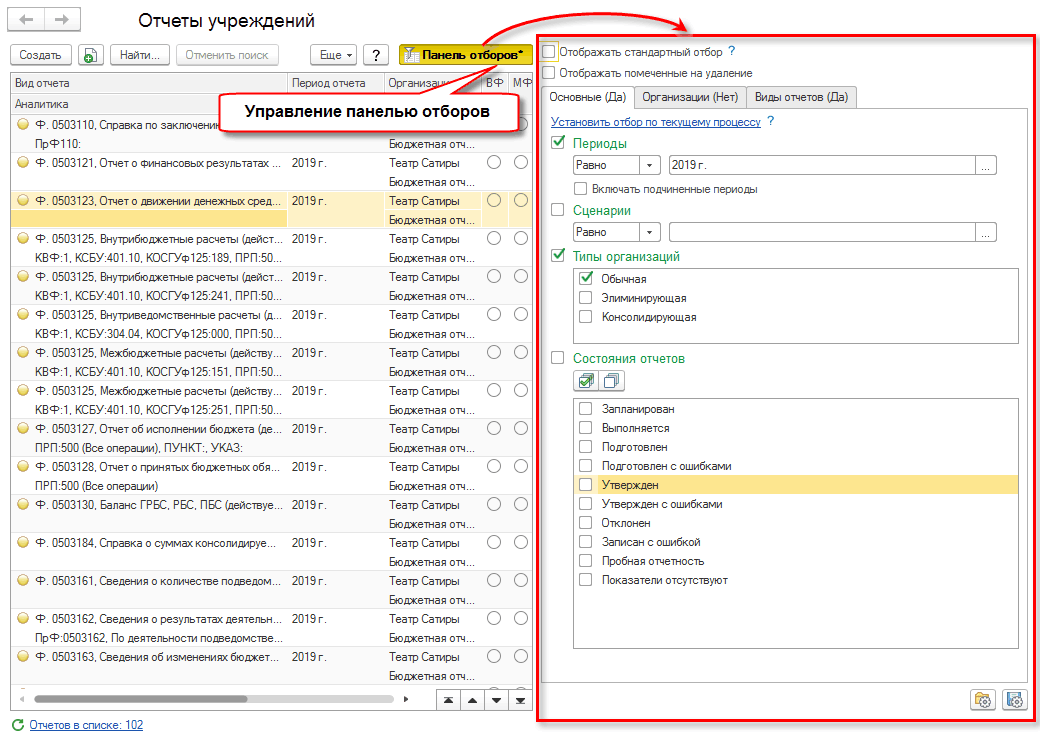Tick the 'Утвержден' state checkbox
Viewport: 1040px width, 737px height.
[x=585, y=485]
